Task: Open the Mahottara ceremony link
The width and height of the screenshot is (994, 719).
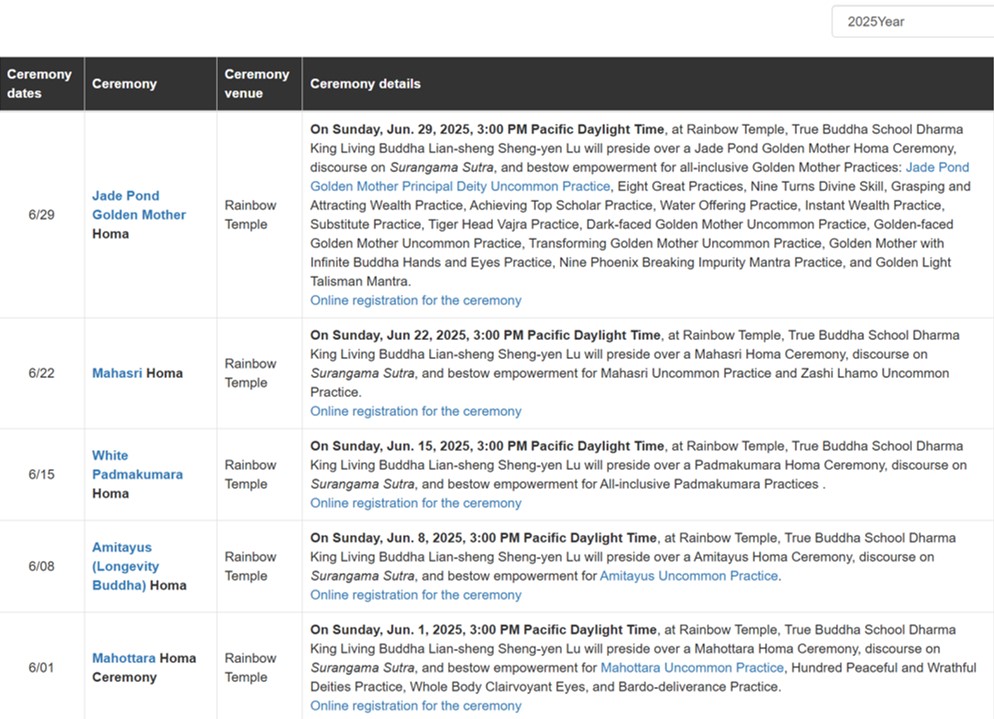Action: (124, 658)
